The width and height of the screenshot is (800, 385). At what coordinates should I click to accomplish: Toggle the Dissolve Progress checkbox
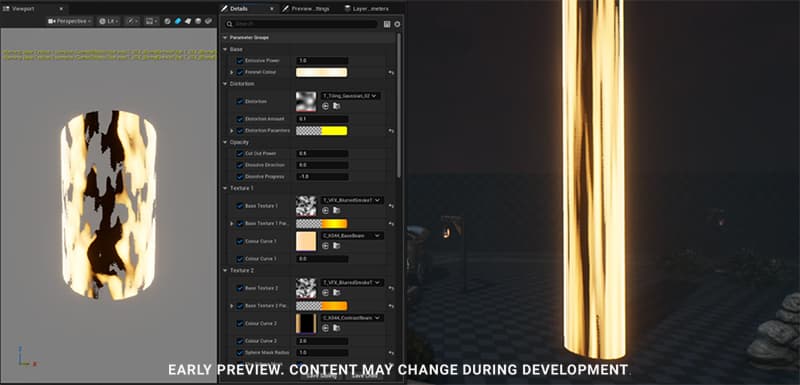240,176
